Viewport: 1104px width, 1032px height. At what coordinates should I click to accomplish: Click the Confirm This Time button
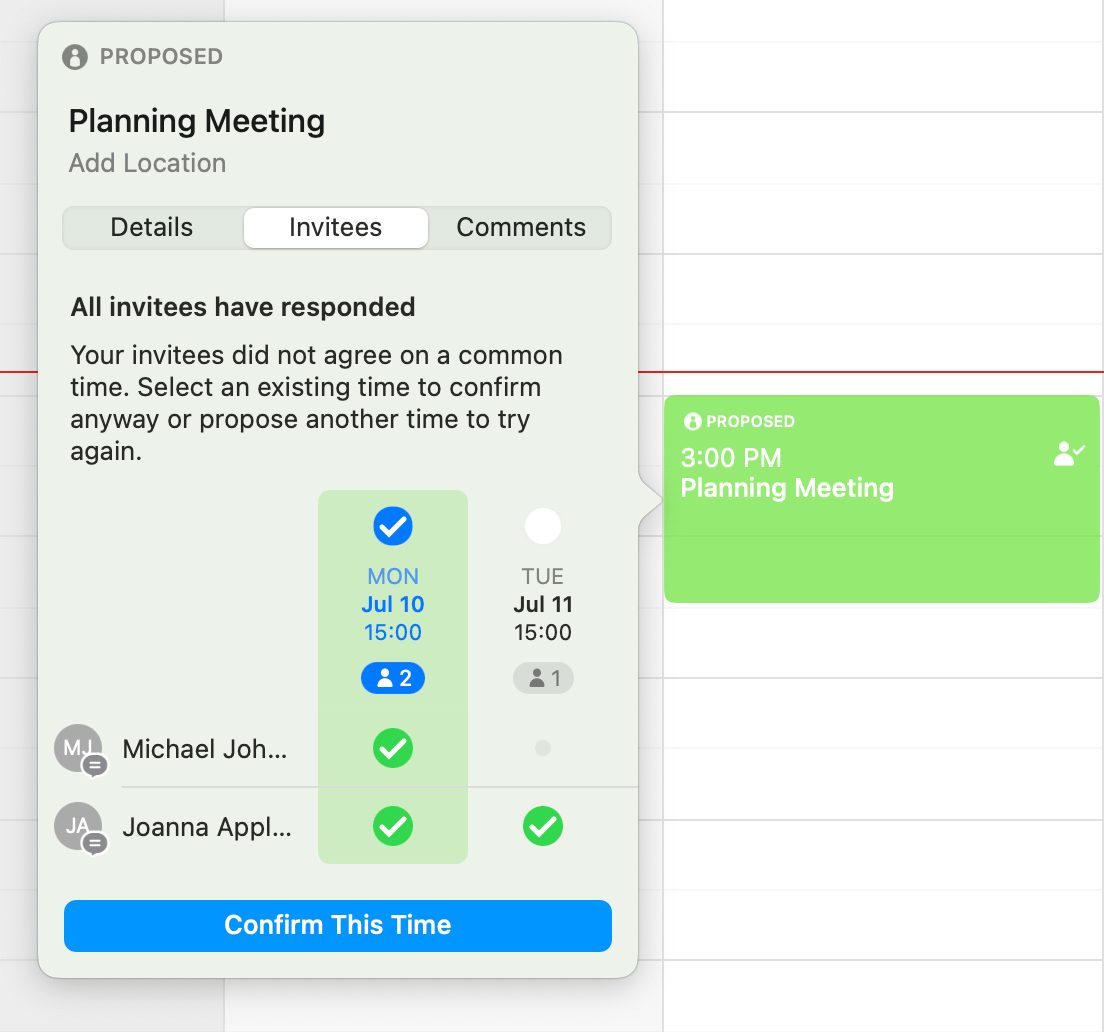point(338,926)
